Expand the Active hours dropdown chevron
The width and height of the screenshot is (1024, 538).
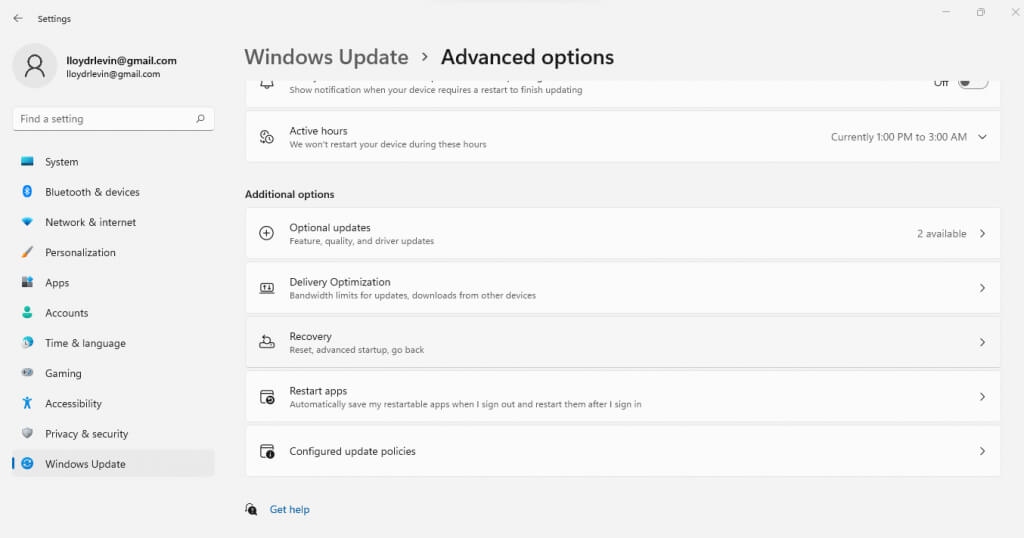pyautogui.click(x=982, y=137)
